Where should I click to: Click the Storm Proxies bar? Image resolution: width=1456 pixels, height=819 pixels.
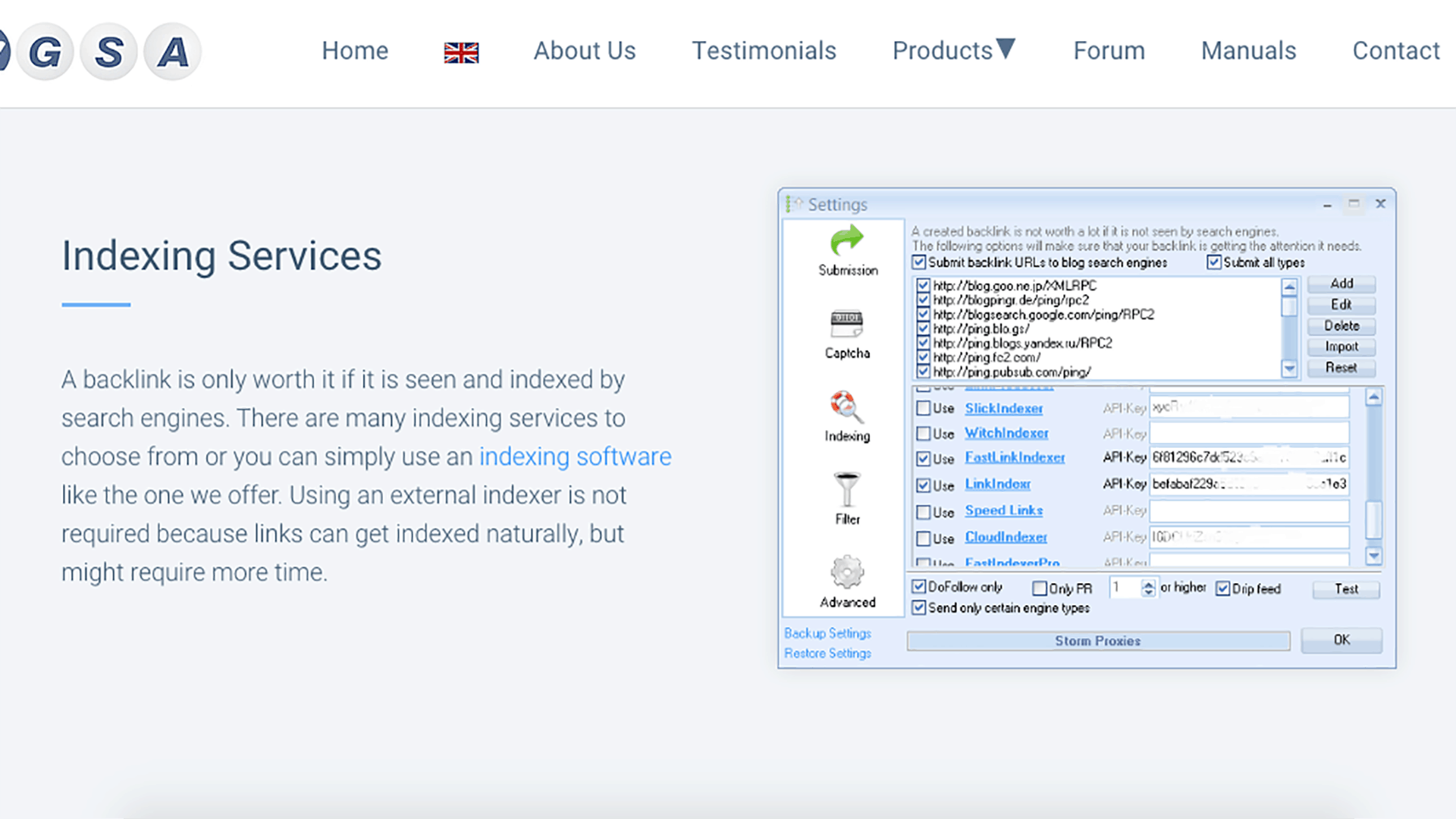click(x=1098, y=641)
